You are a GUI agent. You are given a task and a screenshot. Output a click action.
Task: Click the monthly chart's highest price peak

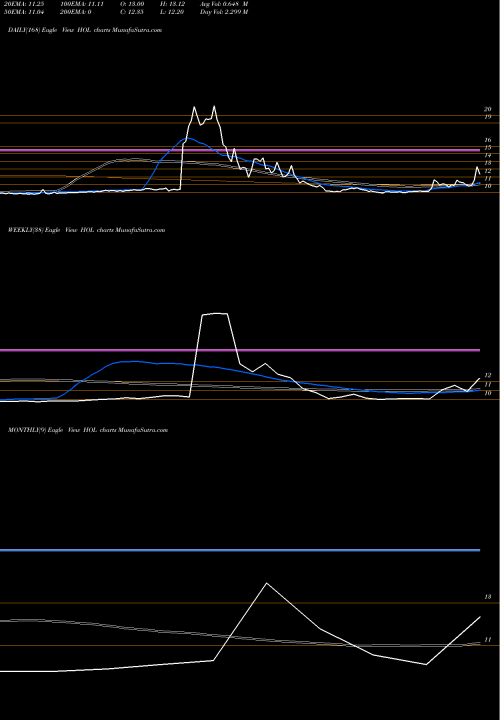click(267, 584)
